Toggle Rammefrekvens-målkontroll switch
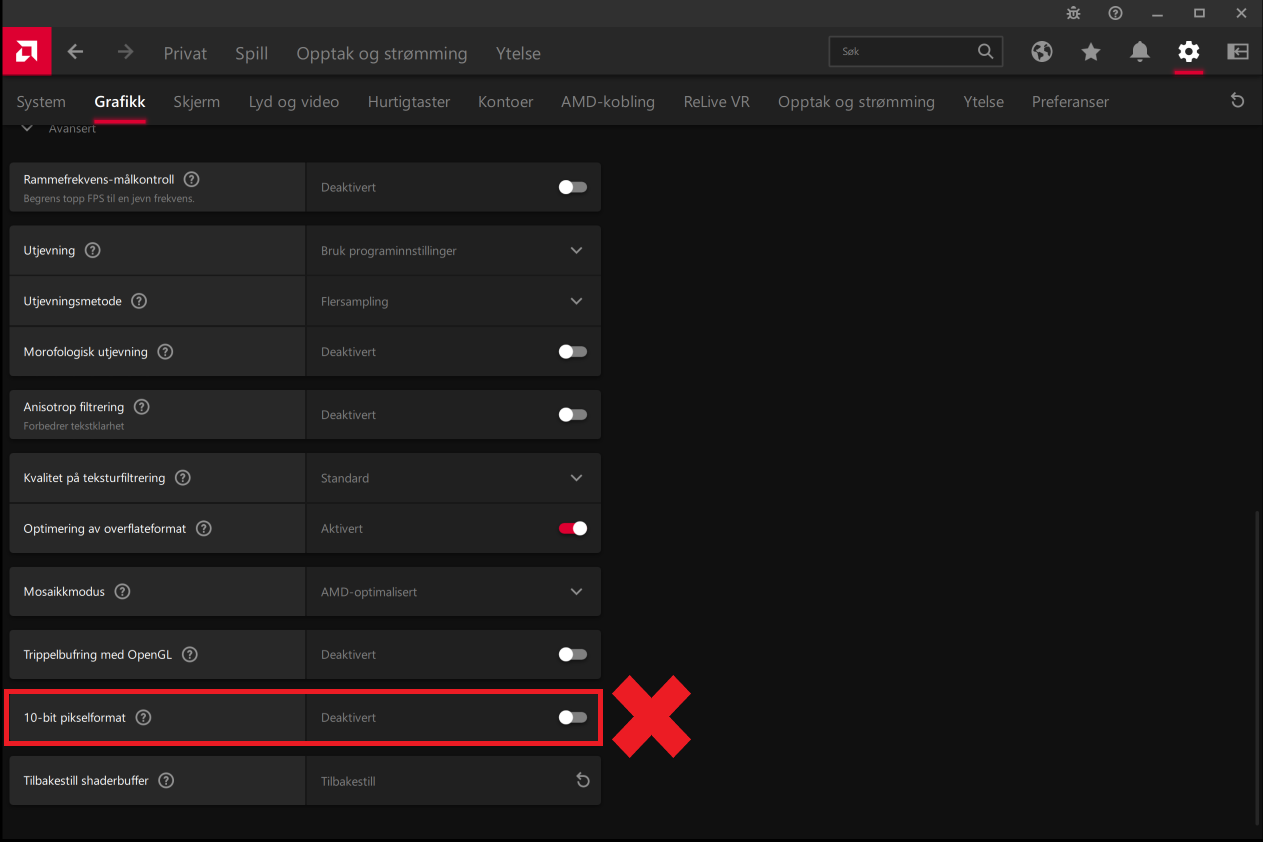The image size is (1263, 842). [x=573, y=187]
